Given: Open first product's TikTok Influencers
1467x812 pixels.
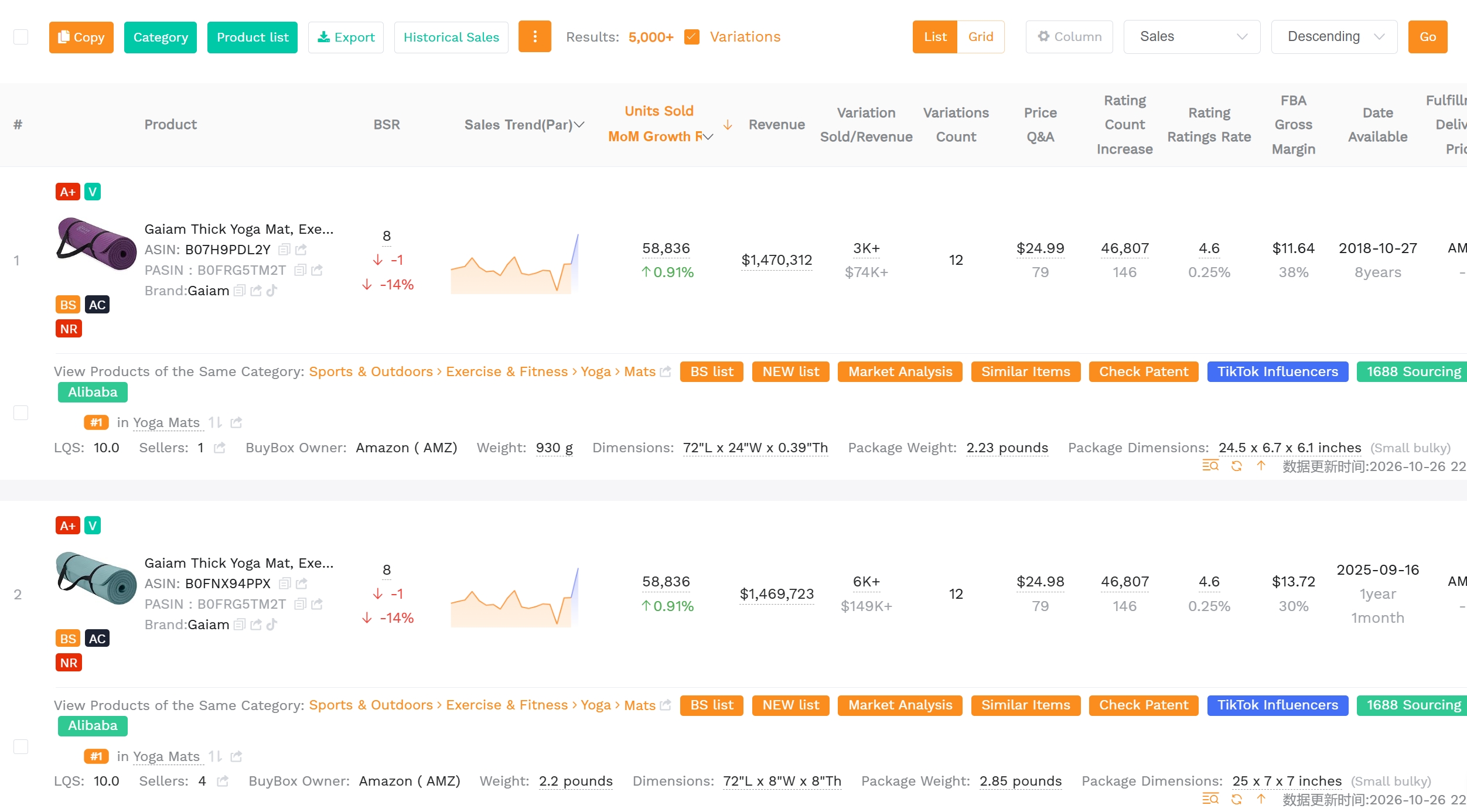Looking at the screenshot, I should click(1278, 371).
